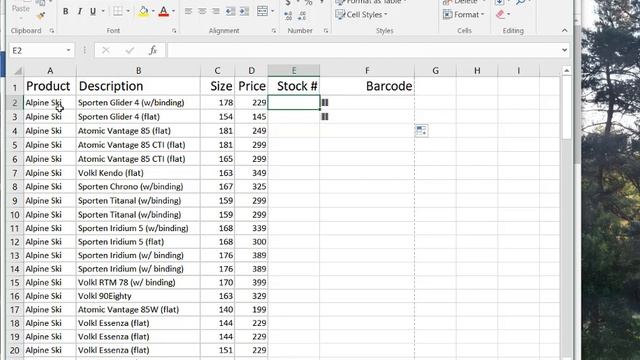Center text horizontally

coord(202,11)
